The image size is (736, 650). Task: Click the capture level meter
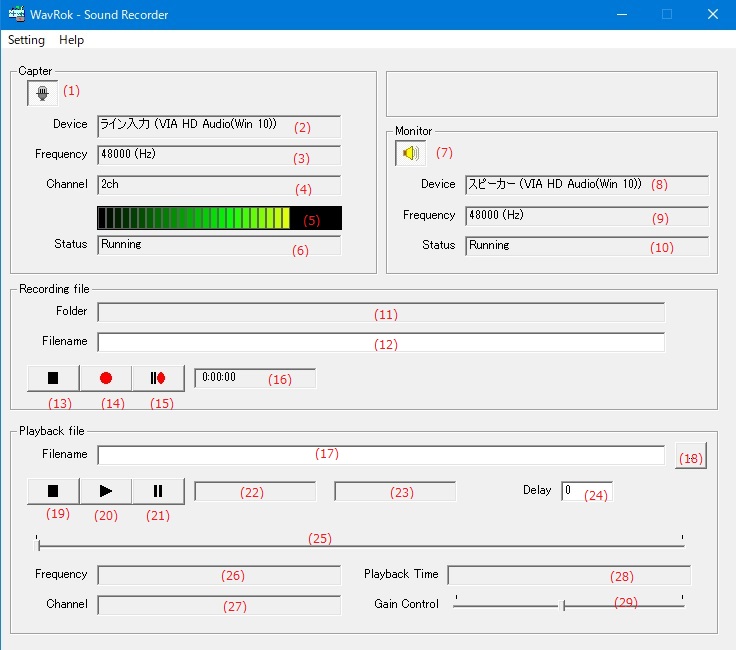point(219,218)
